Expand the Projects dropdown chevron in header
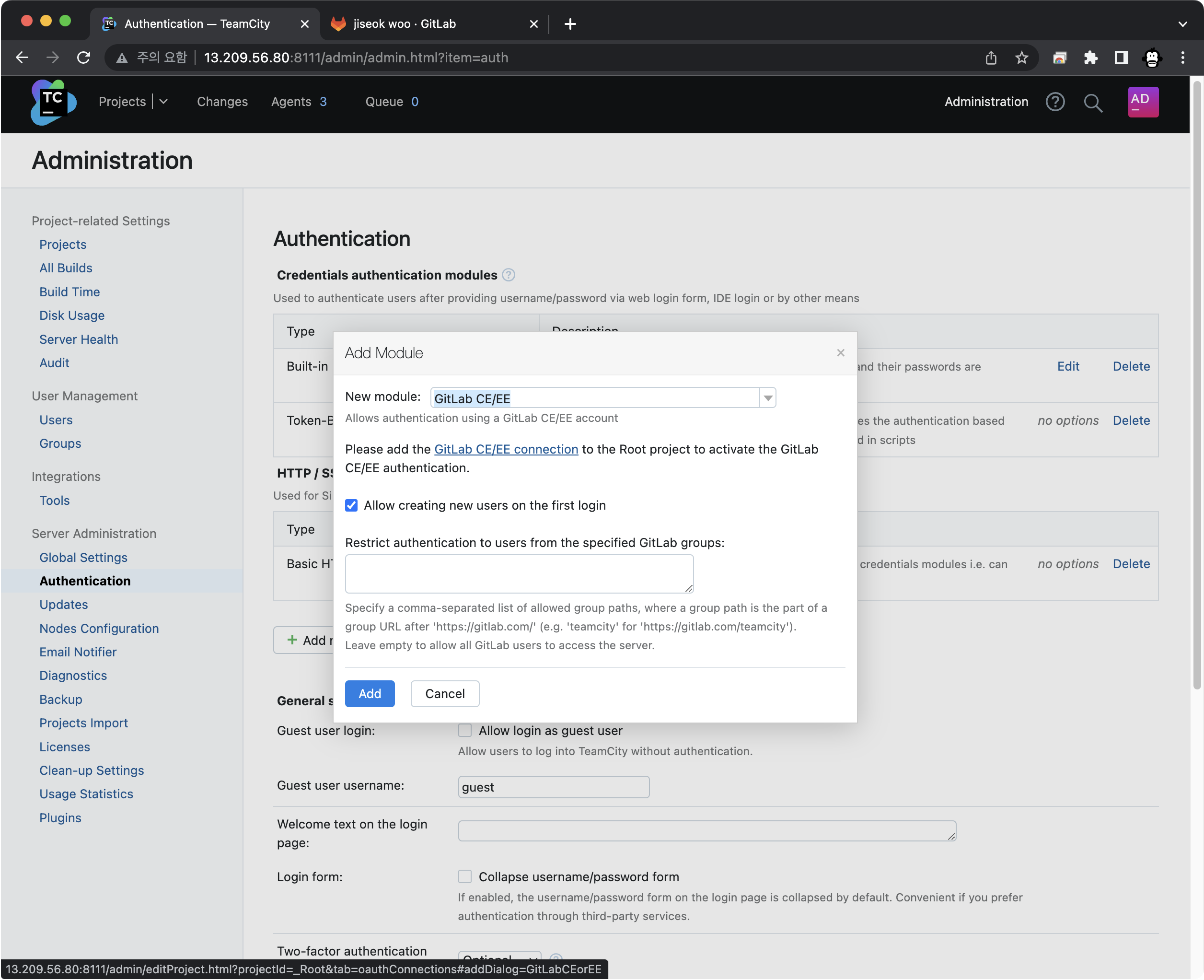 click(x=163, y=102)
